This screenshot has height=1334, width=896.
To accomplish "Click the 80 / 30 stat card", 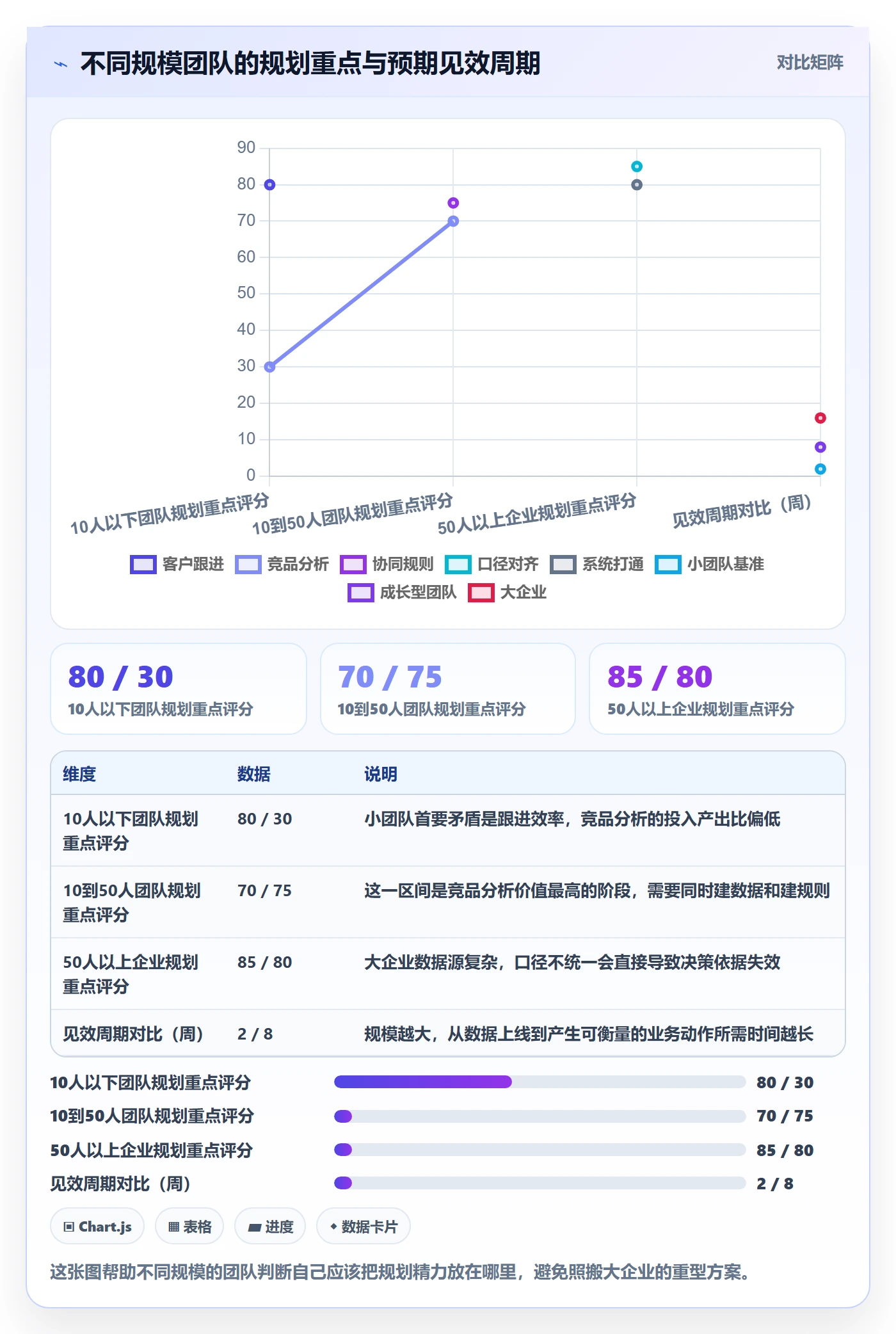I will click(x=179, y=689).
